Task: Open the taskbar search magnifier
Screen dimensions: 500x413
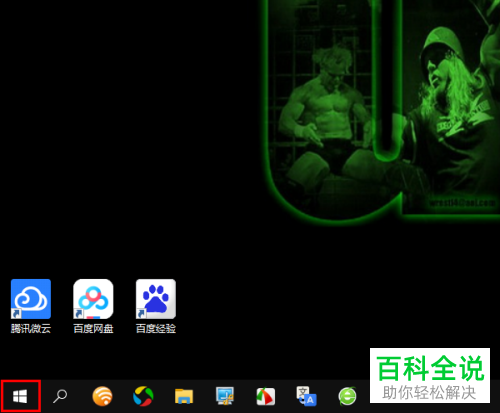Action: 60,396
